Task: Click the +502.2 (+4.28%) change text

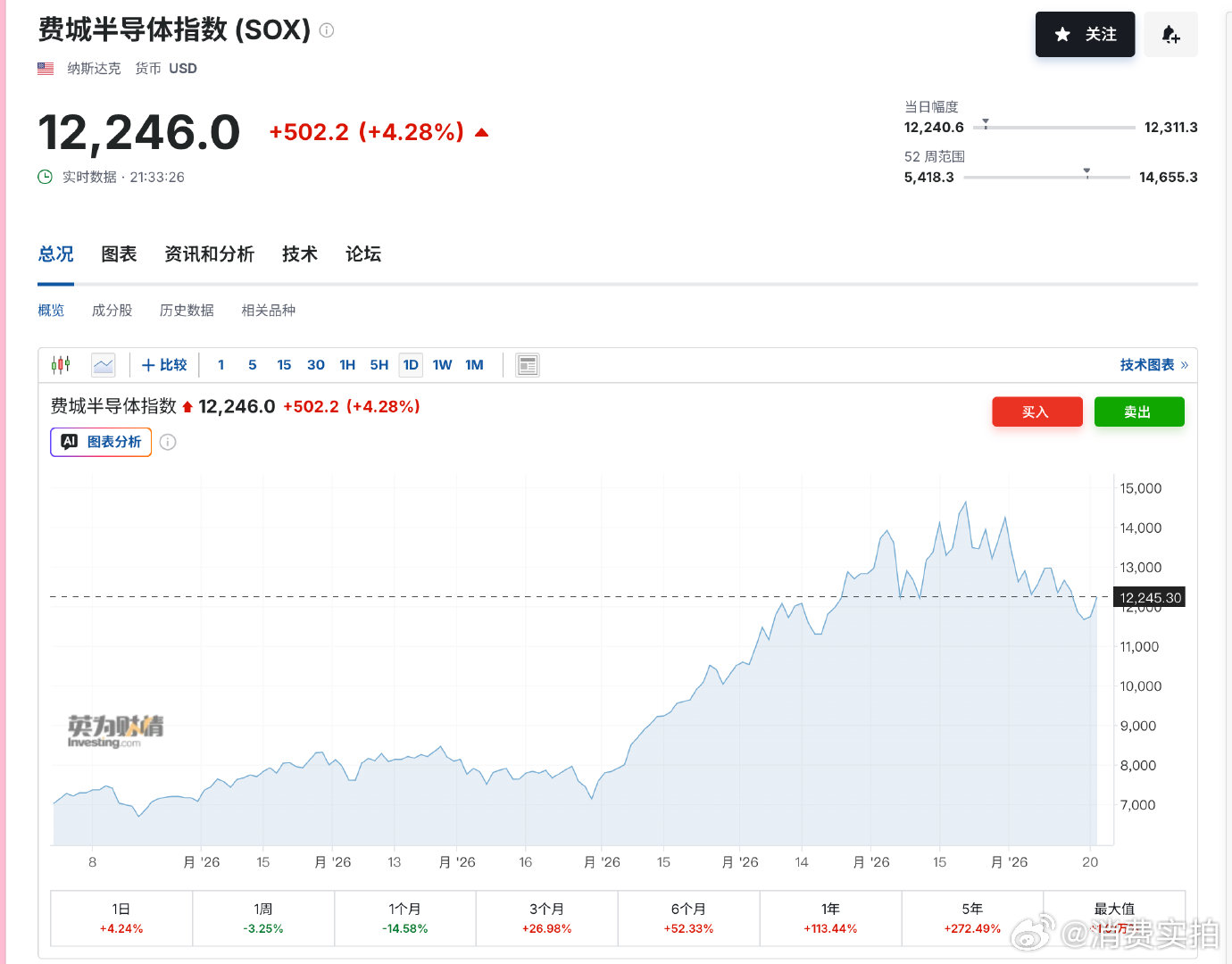Action: (x=367, y=132)
